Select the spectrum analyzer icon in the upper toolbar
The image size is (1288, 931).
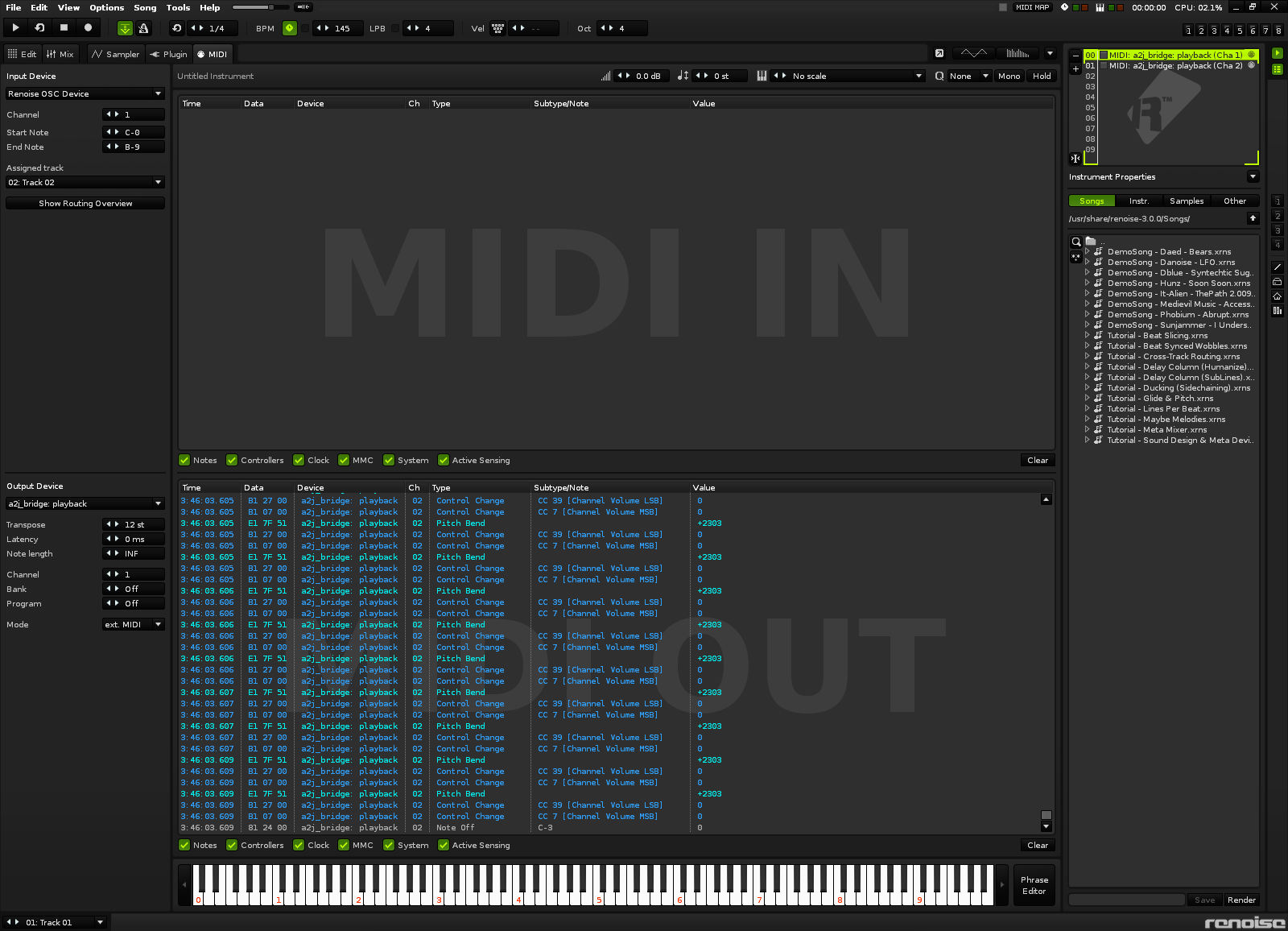pyautogui.click(x=1016, y=52)
